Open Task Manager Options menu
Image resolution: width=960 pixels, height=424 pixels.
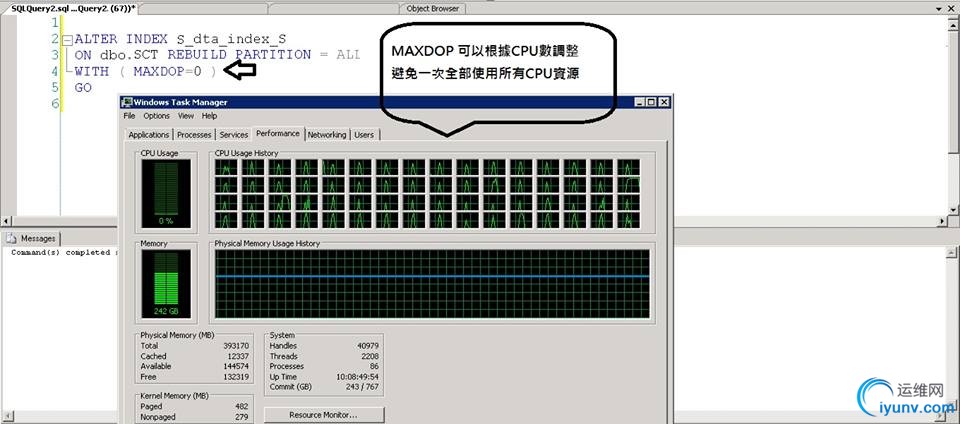coord(157,116)
